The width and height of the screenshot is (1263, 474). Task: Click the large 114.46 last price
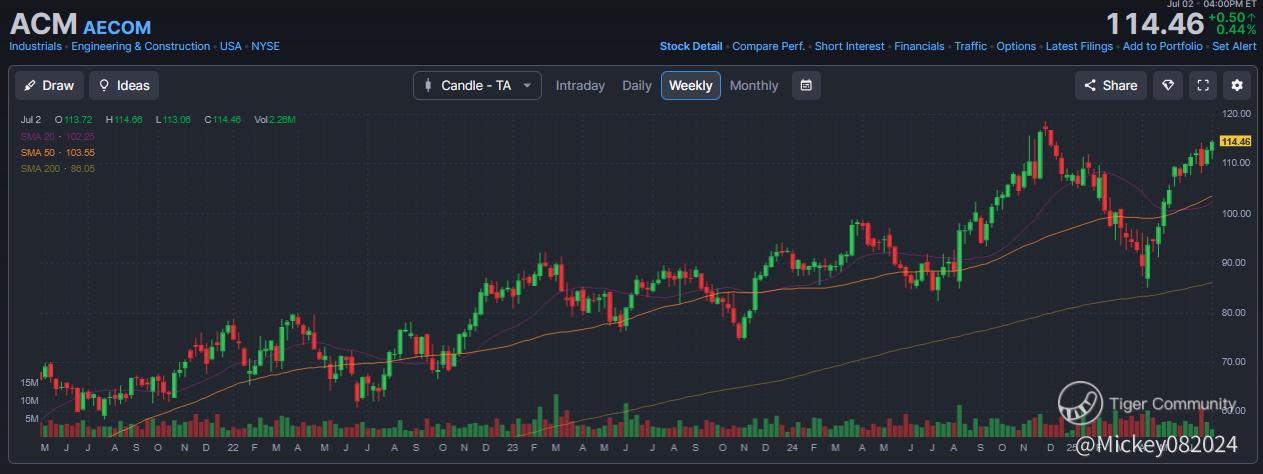[x=1154, y=23]
